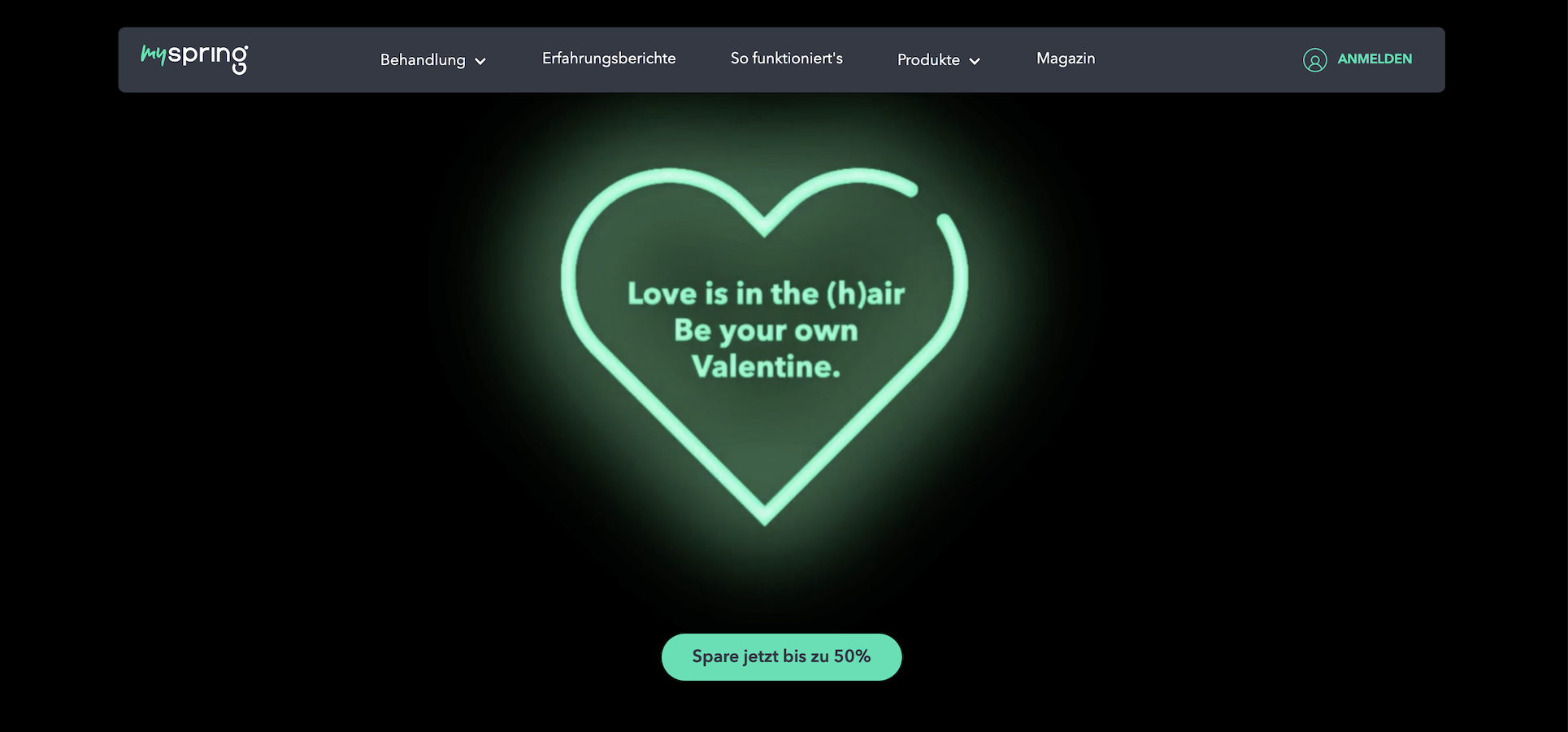Click 'Spare jetzt bis zu 50%' button

point(781,657)
